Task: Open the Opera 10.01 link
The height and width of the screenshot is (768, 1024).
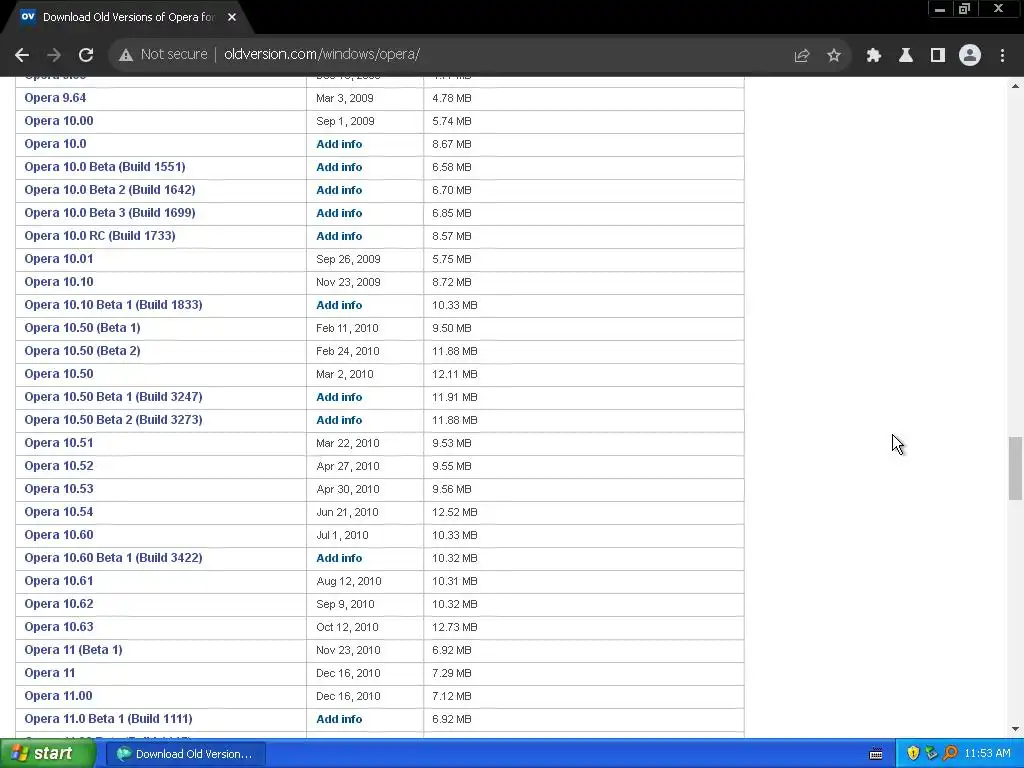Action: click(x=59, y=259)
